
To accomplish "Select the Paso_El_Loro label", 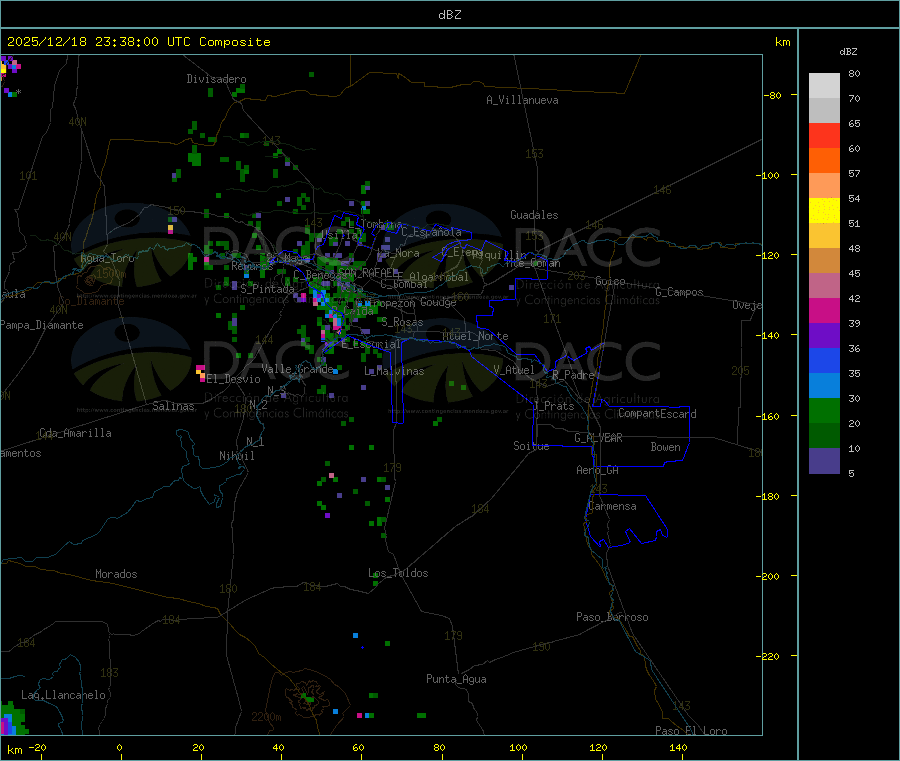I will coord(692,731).
